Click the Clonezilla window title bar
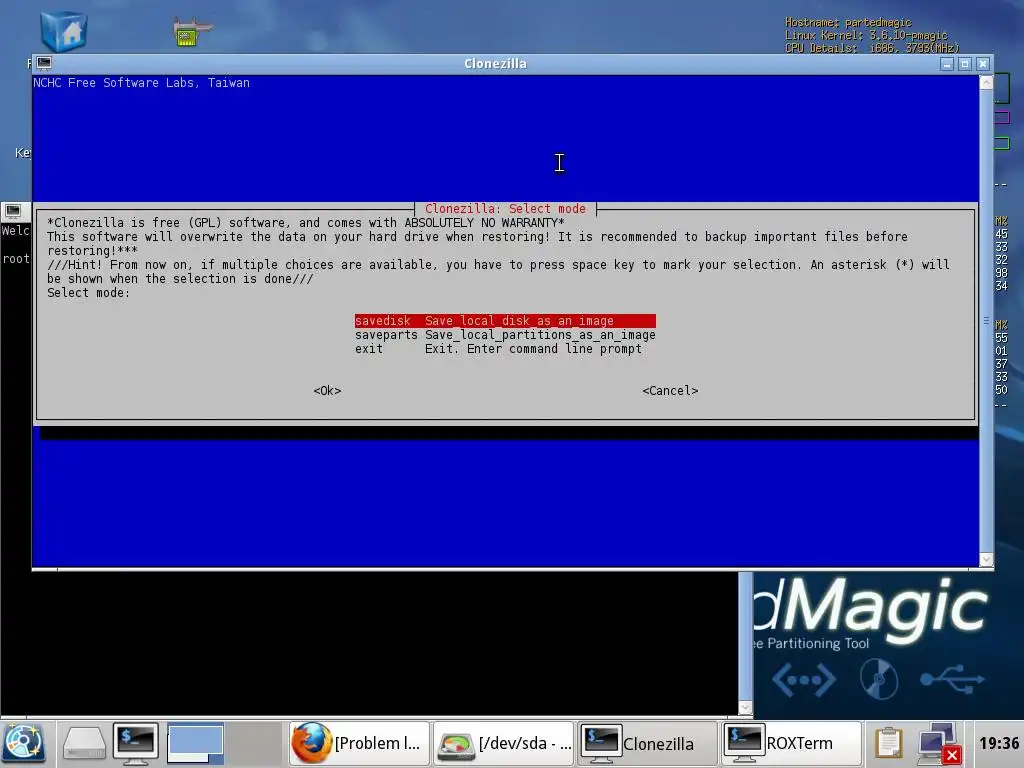The image size is (1024, 768). (x=495, y=64)
